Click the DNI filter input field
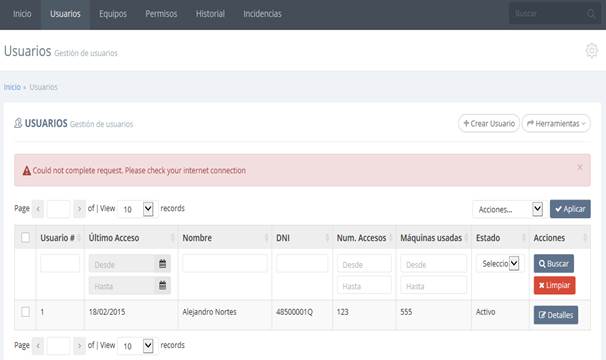Viewport: 606px width, 360px height. [x=302, y=264]
